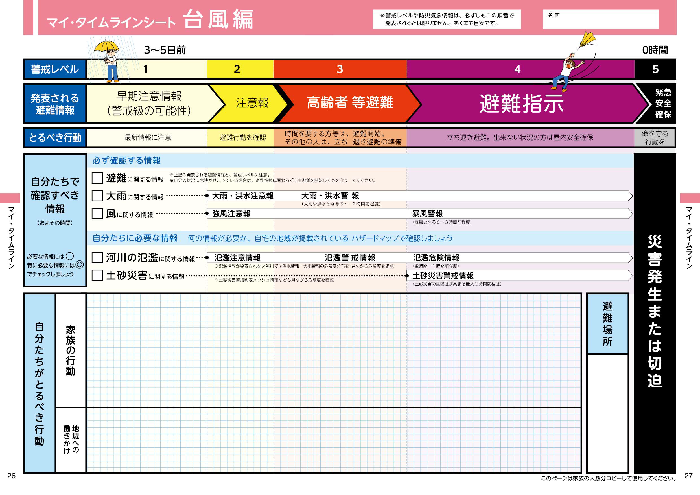Click the yellow level 2 color block
Screen dimensions: 700x495
coord(238,69)
